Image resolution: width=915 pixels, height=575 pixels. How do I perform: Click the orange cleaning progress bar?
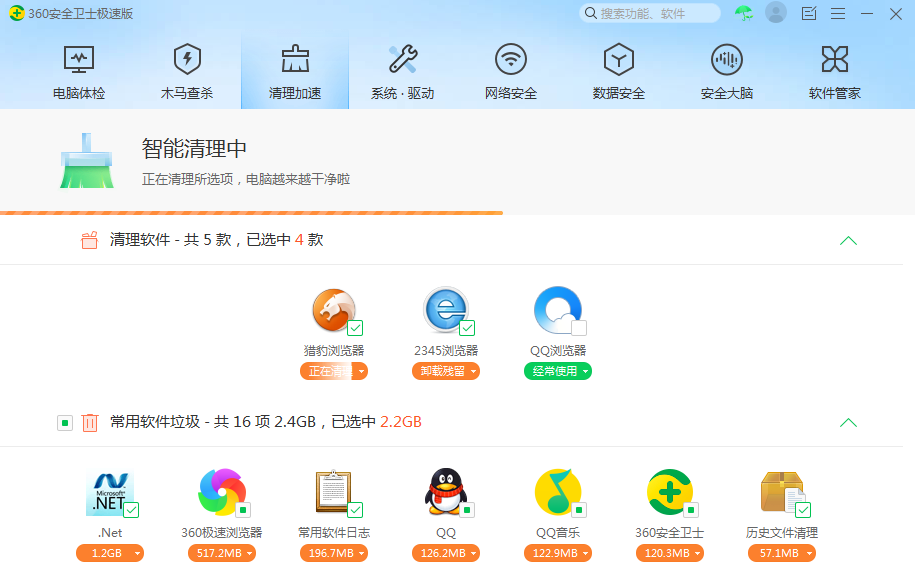point(252,213)
